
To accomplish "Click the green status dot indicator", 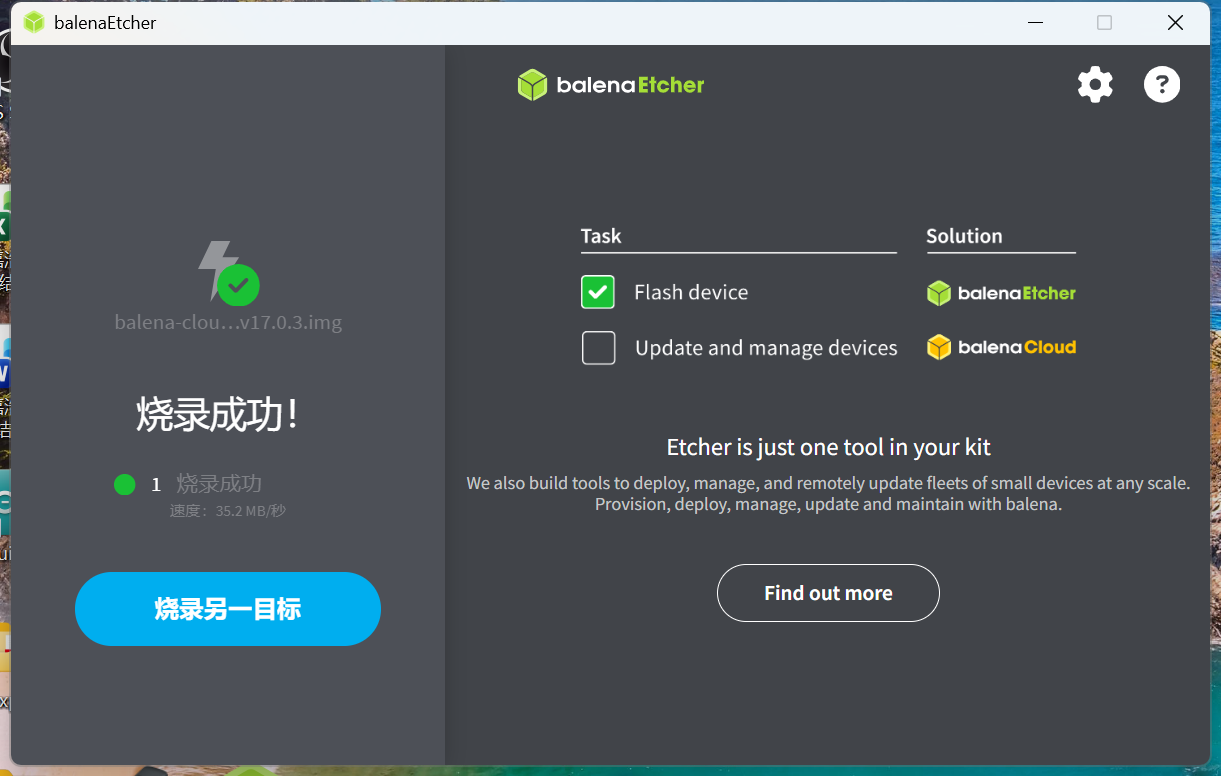I will point(125,485).
